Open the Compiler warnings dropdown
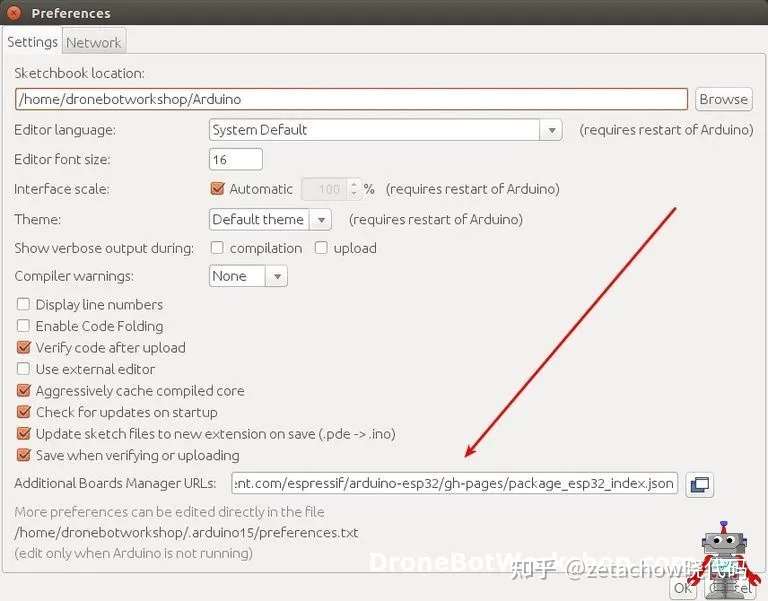Image resolution: width=768 pixels, height=601 pixels. click(248, 276)
